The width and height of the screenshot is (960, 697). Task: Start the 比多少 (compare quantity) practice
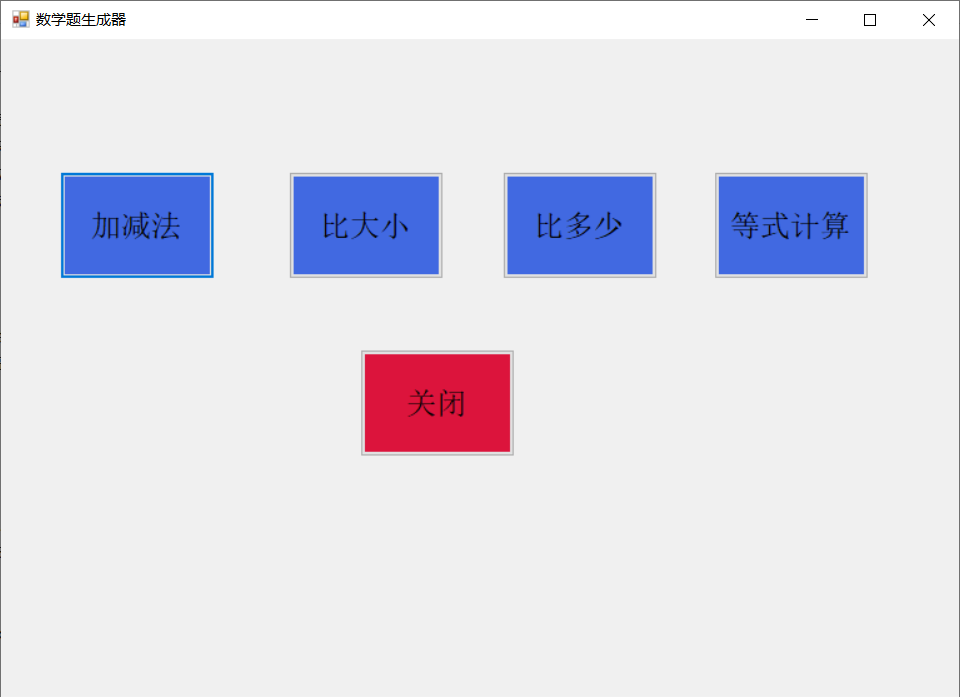click(580, 225)
